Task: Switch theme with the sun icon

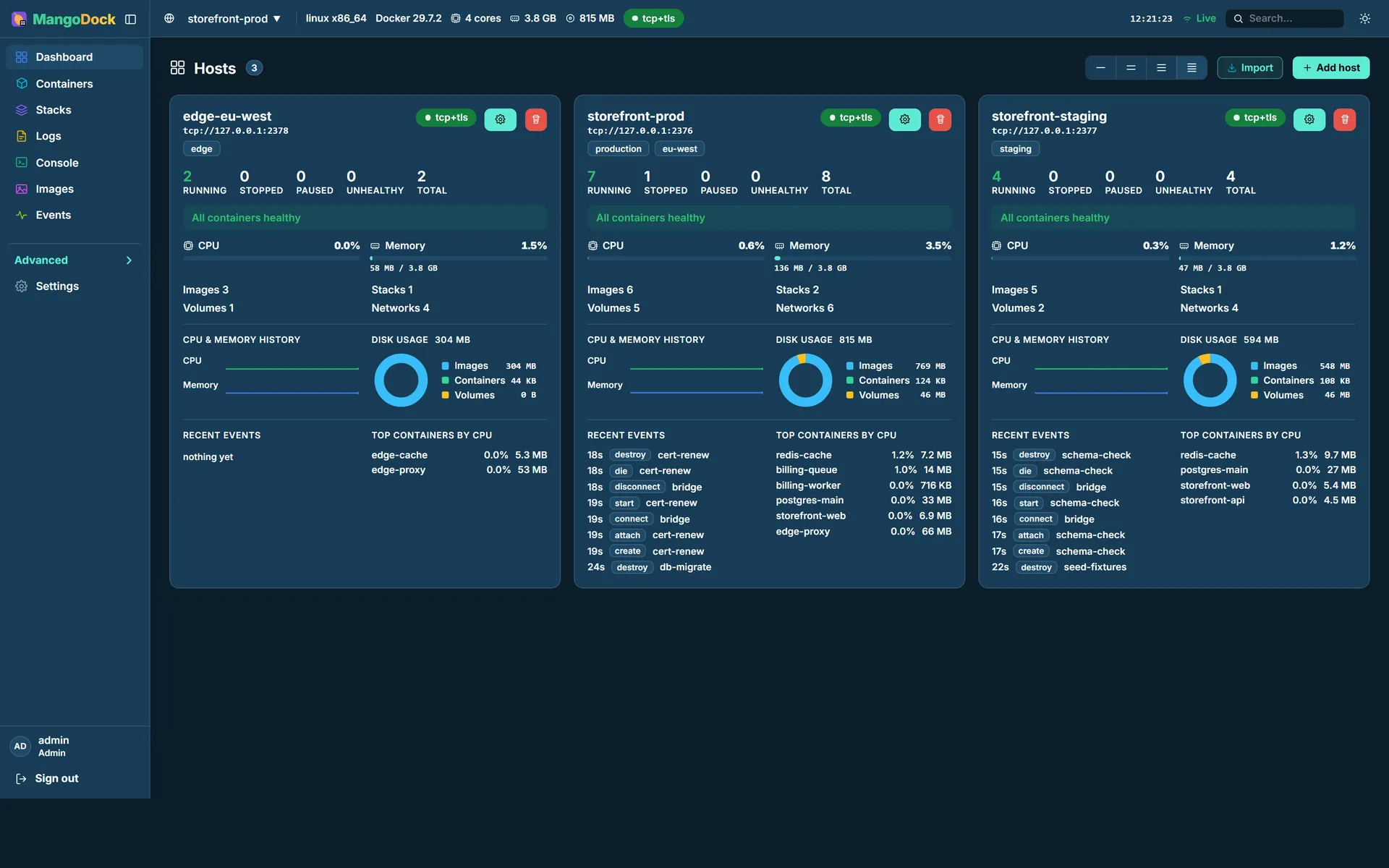Action: pyautogui.click(x=1364, y=19)
